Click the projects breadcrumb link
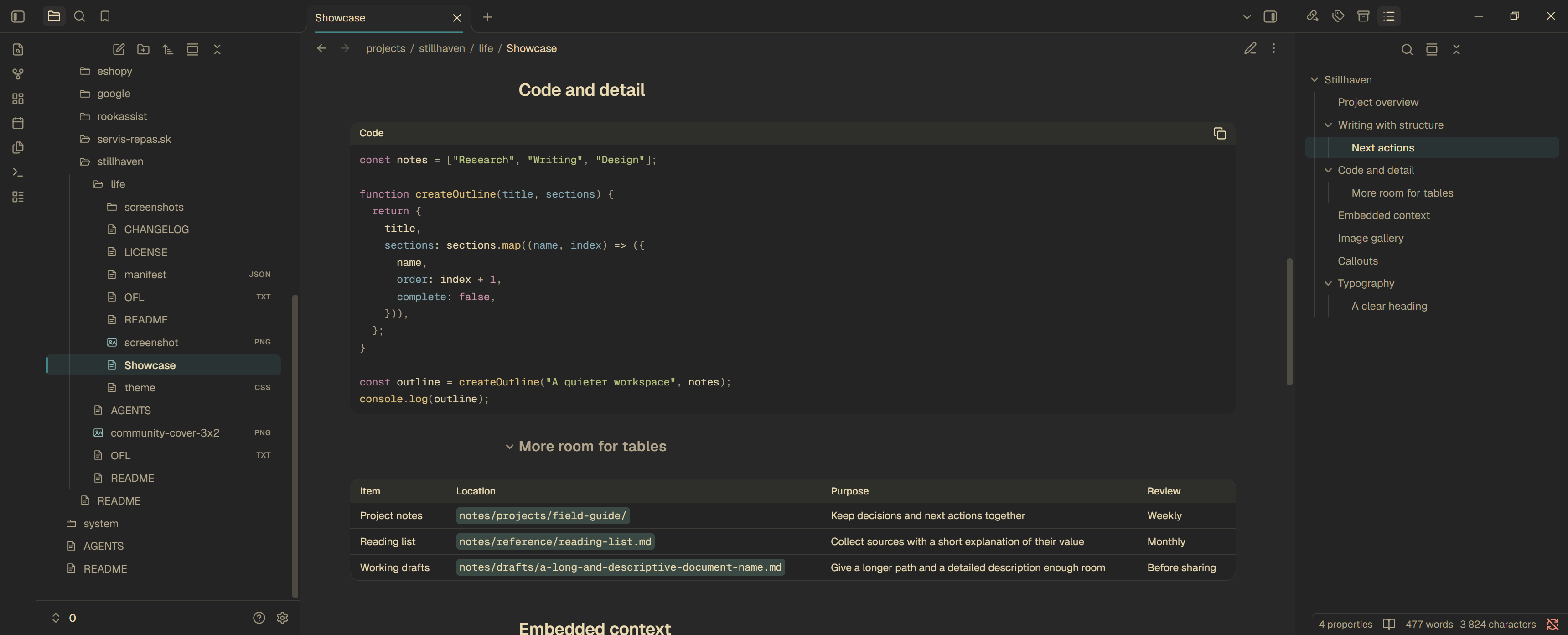Viewport: 1568px width, 635px height. coord(385,48)
